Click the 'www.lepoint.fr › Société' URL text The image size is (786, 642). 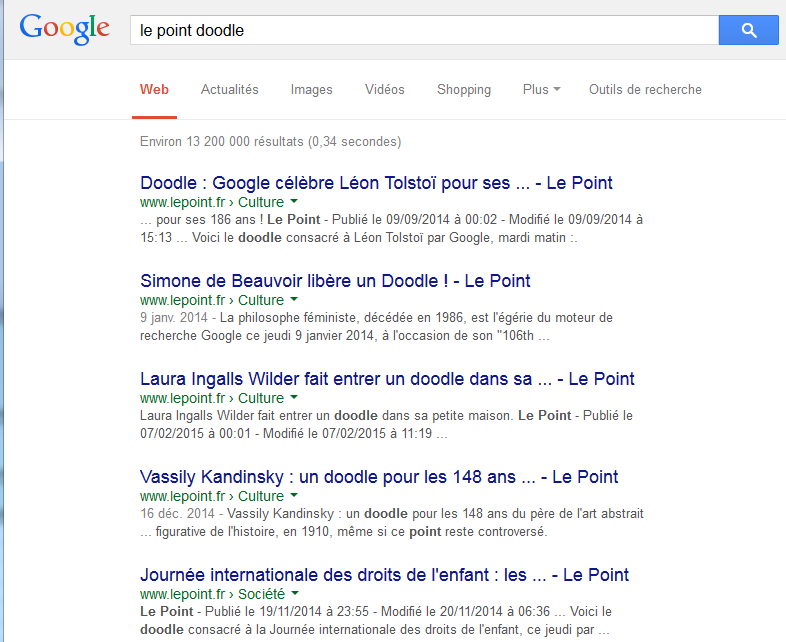click(213, 594)
